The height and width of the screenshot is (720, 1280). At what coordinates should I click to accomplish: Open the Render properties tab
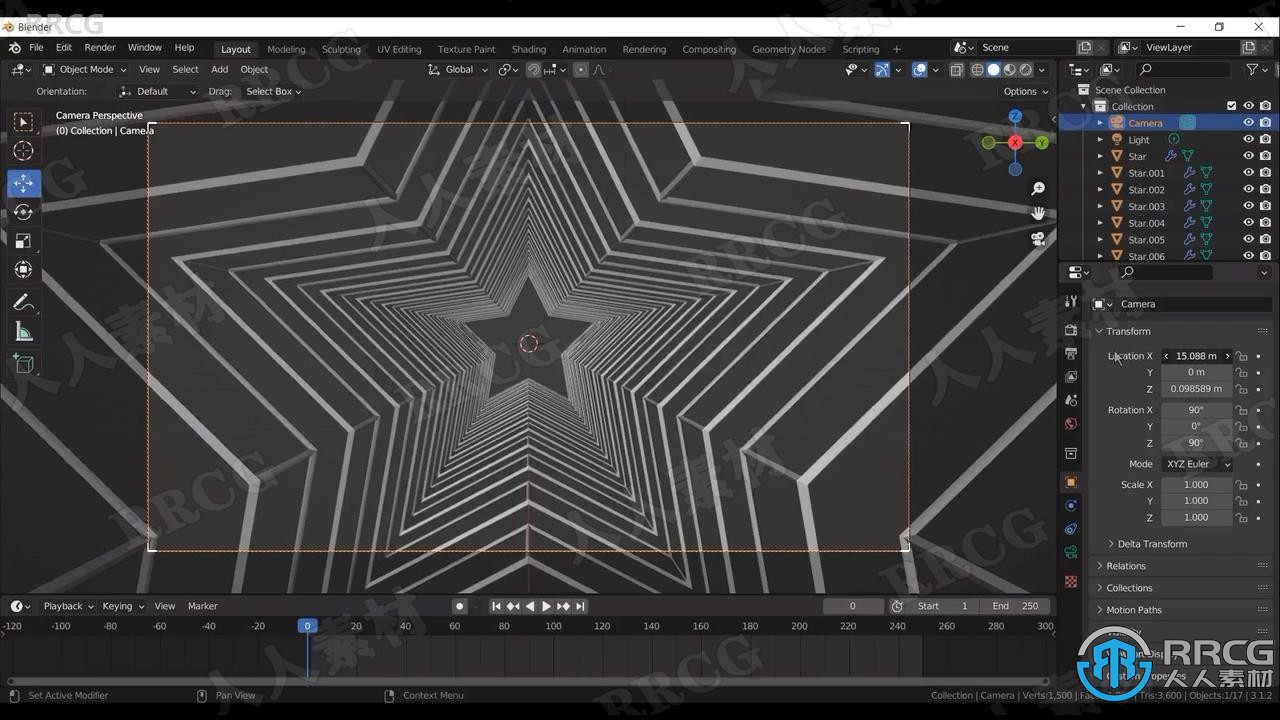(1071, 330)
